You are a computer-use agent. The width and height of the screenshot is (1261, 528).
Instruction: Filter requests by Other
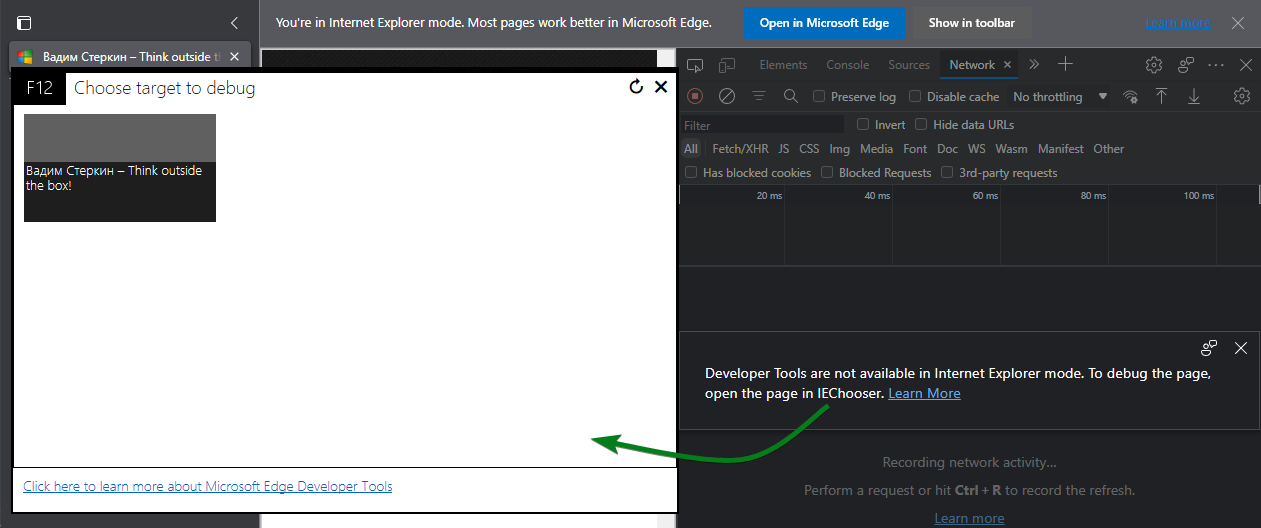point(1108,149)
